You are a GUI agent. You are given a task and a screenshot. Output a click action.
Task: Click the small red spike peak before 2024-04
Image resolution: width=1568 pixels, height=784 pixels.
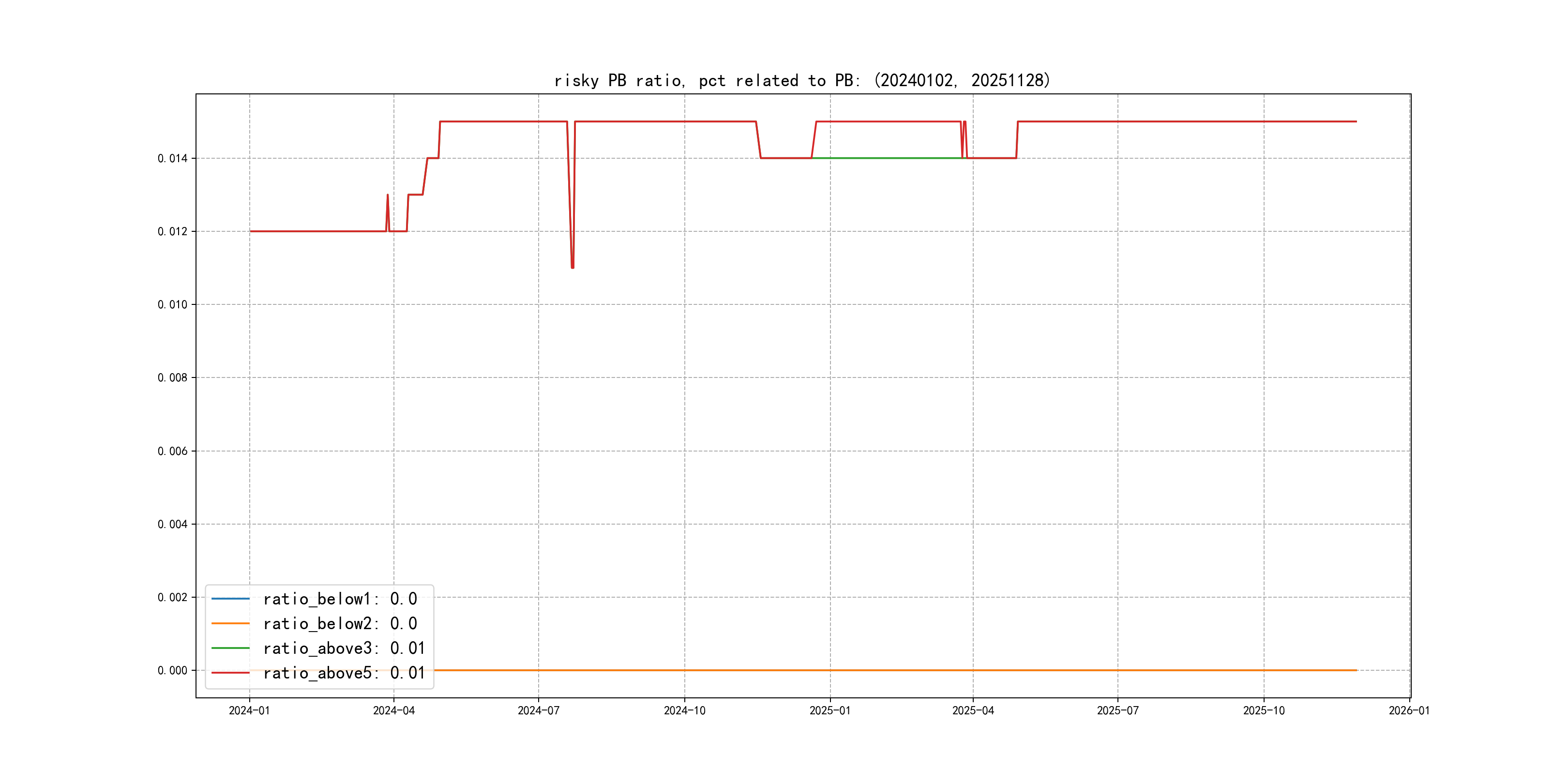(x=388, y=196)
